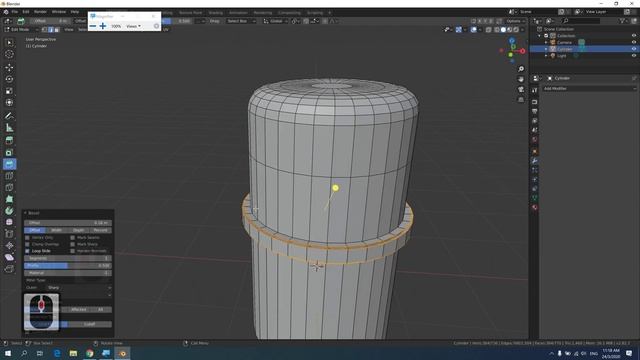This screenshot has height=360, width=640.
Task: Open the Render menu
Action: pyautogui.click(x=40, y=12)
